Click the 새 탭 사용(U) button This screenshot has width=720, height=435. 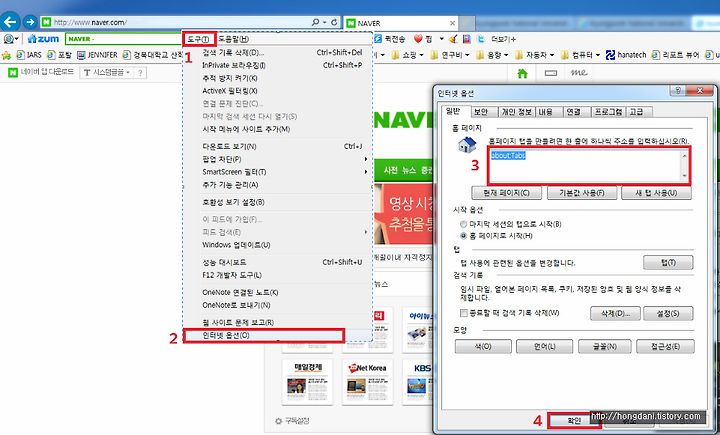pyautogui.click(x=656, y=193)
